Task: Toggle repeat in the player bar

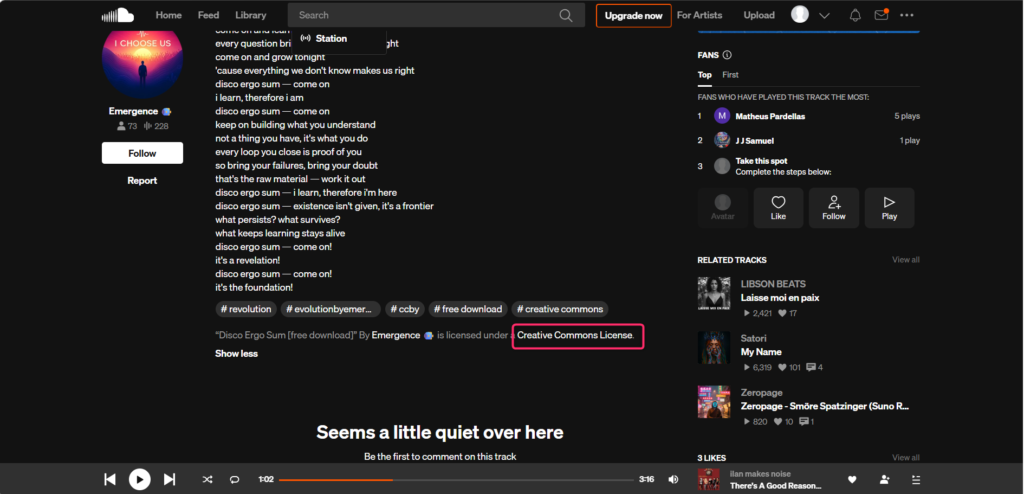Action: [x=234, y=480]
